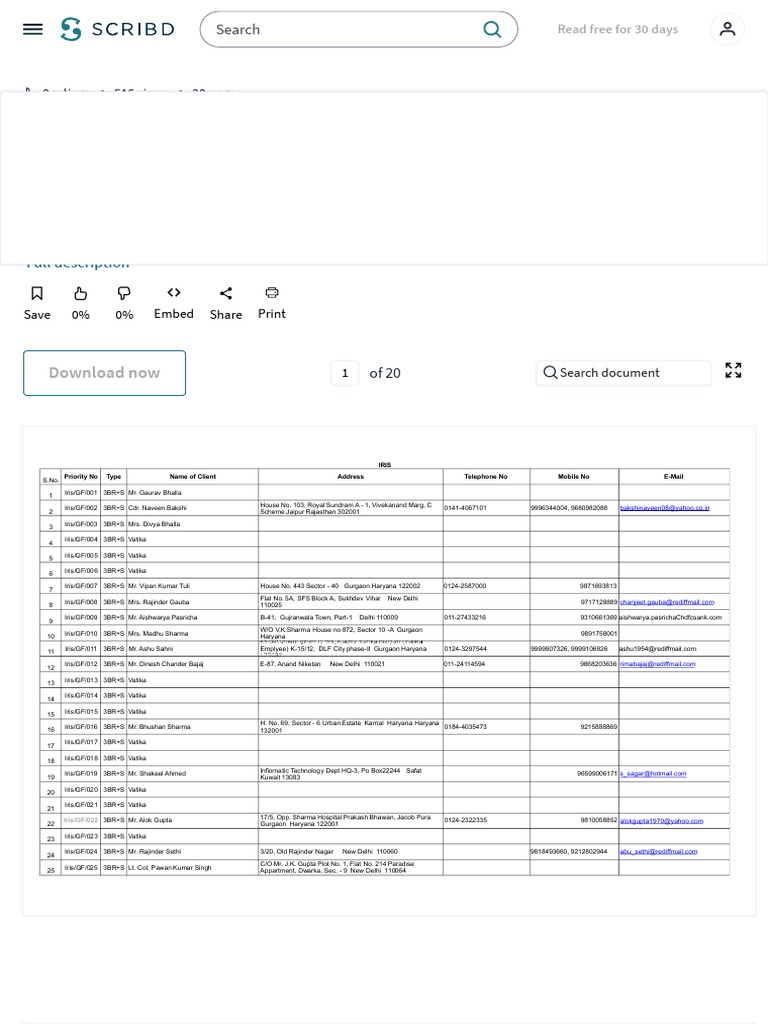Click the 'IRIS' table title
768x1024 pixels.
[x=385, y=465]
